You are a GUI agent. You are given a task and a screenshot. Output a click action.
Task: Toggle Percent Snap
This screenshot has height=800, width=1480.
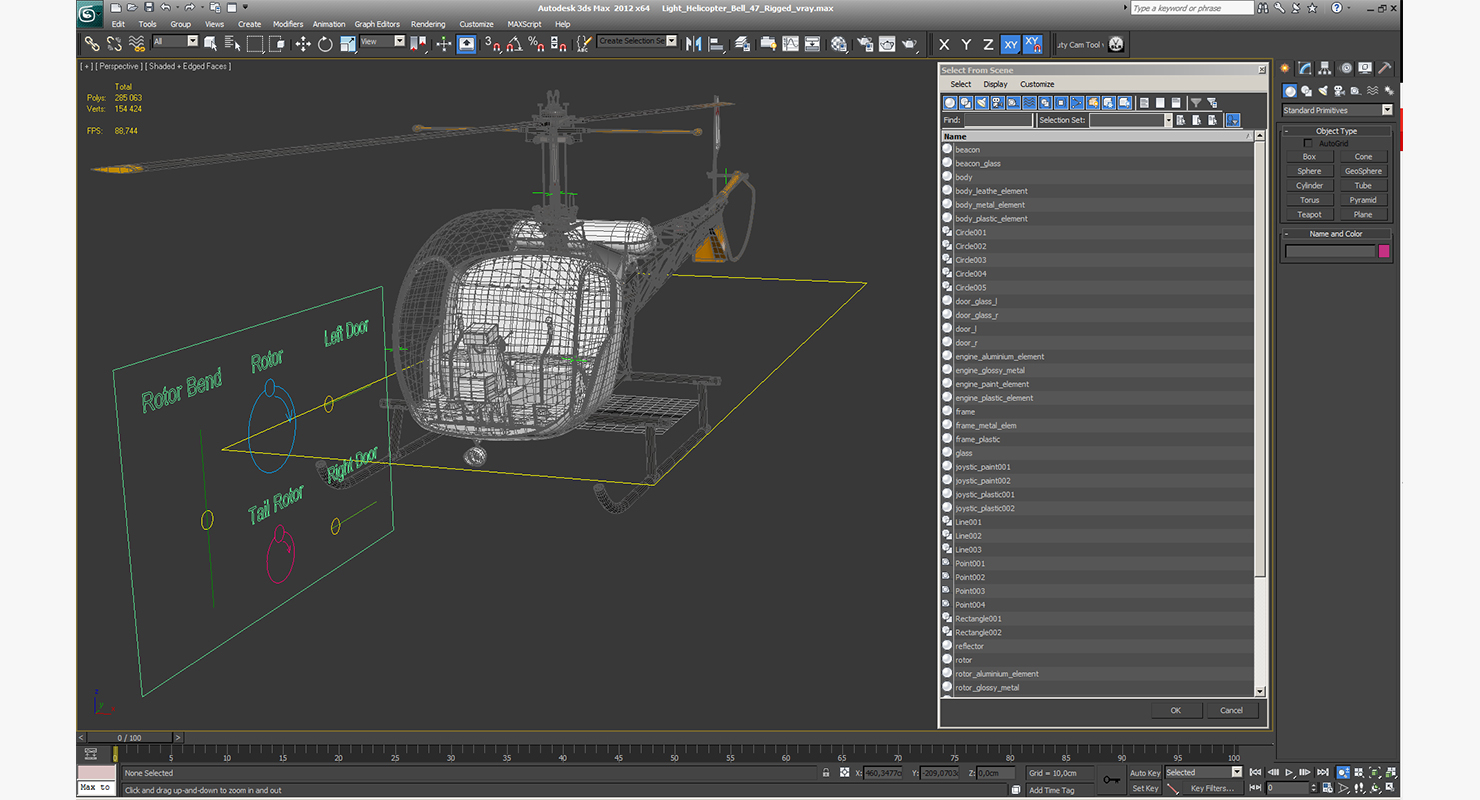(x=536, y=44)
